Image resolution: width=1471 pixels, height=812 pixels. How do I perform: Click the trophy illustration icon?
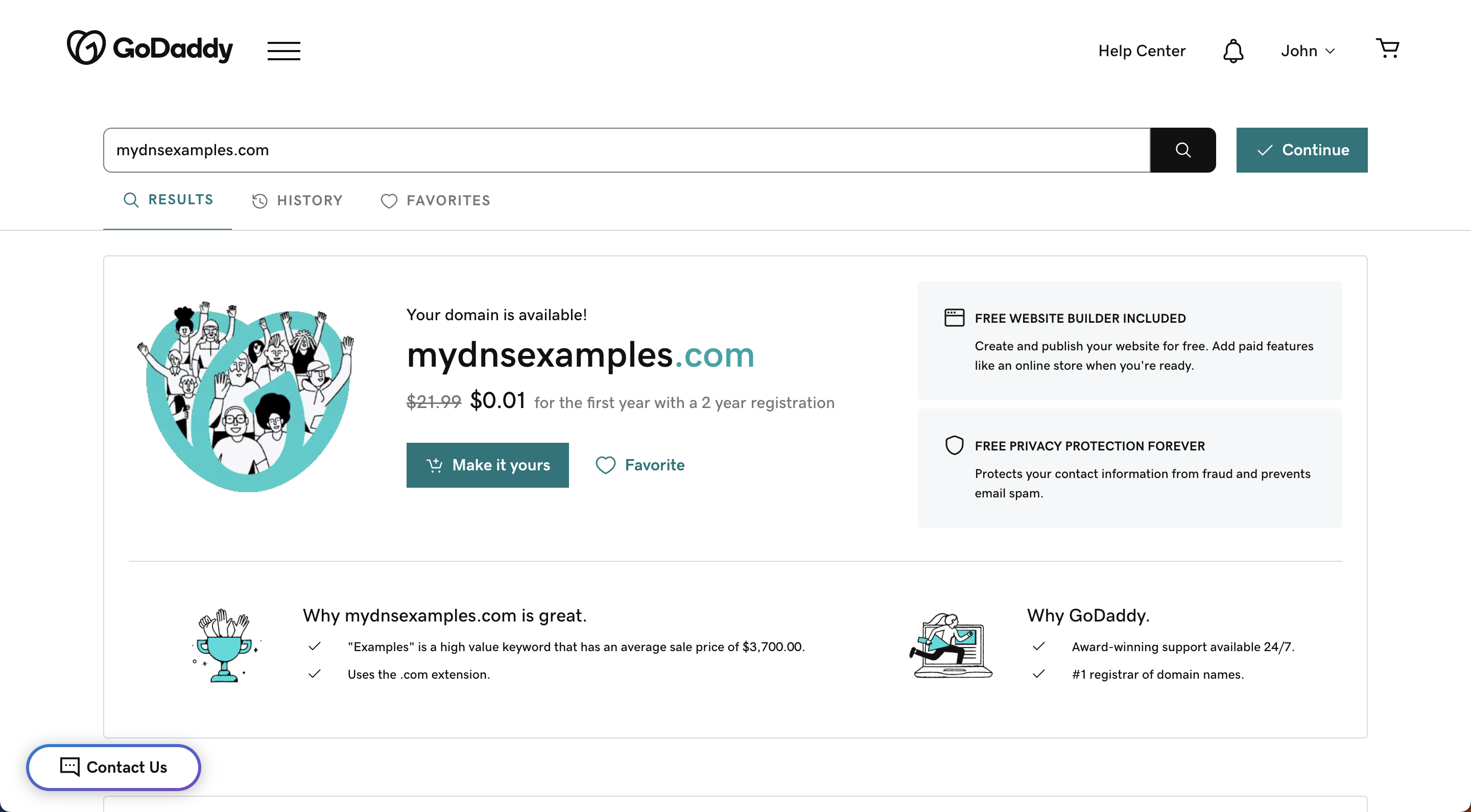tap(225, 647)
